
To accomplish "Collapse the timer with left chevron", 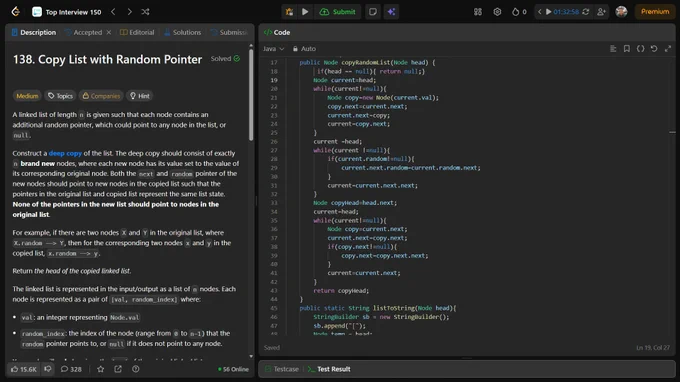I will point(539,12).
